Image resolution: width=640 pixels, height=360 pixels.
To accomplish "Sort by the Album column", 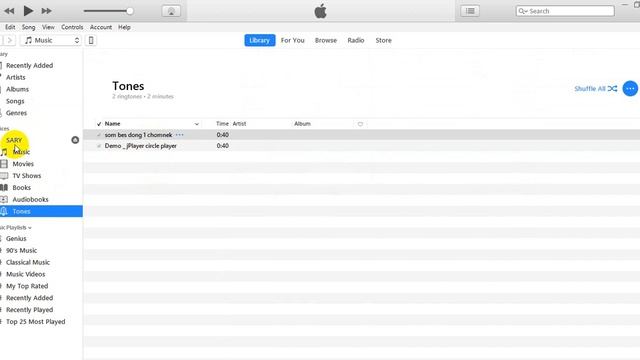I will (302, 124).
